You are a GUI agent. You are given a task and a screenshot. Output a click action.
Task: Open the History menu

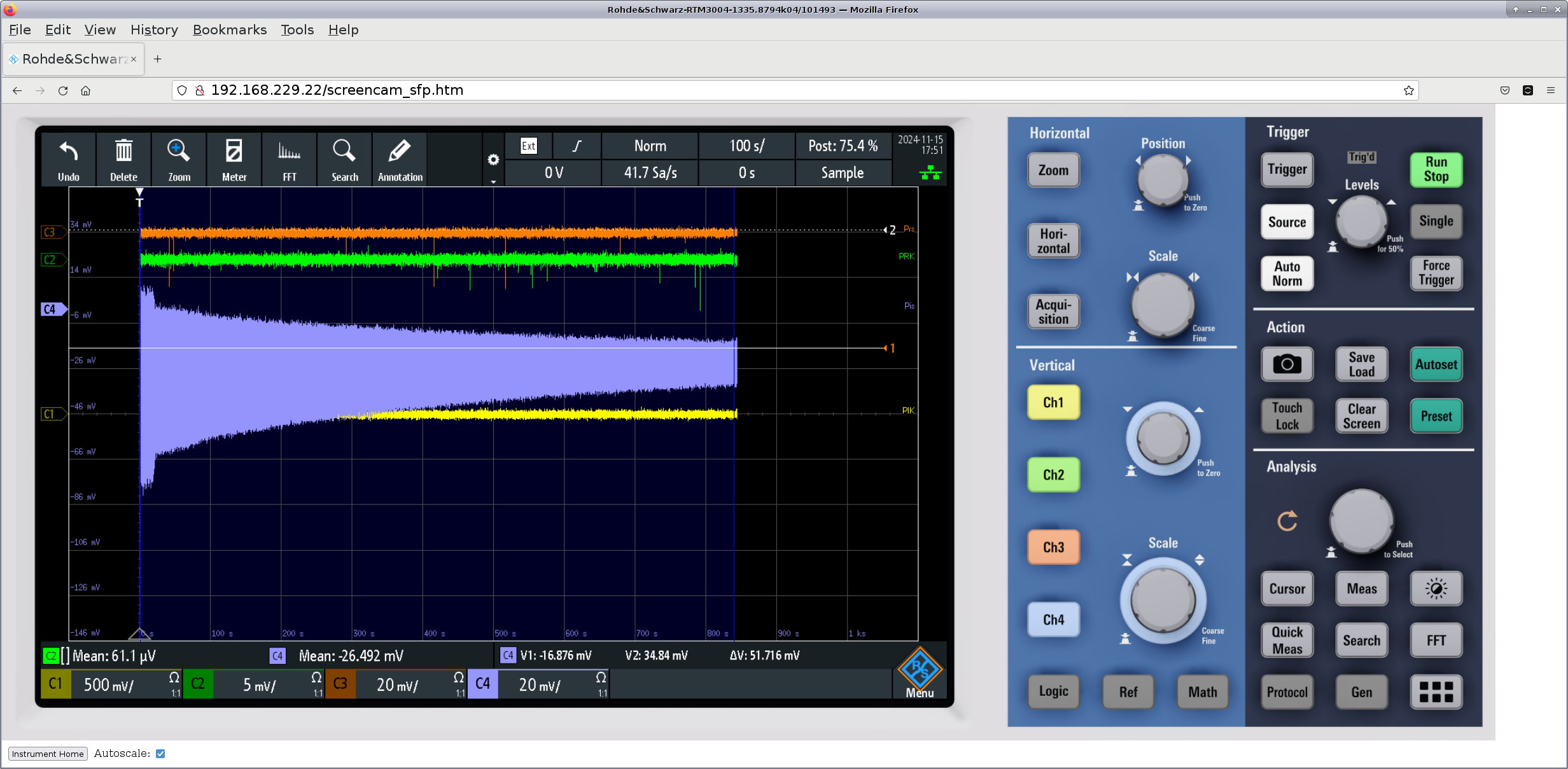(x=154, y=30)
